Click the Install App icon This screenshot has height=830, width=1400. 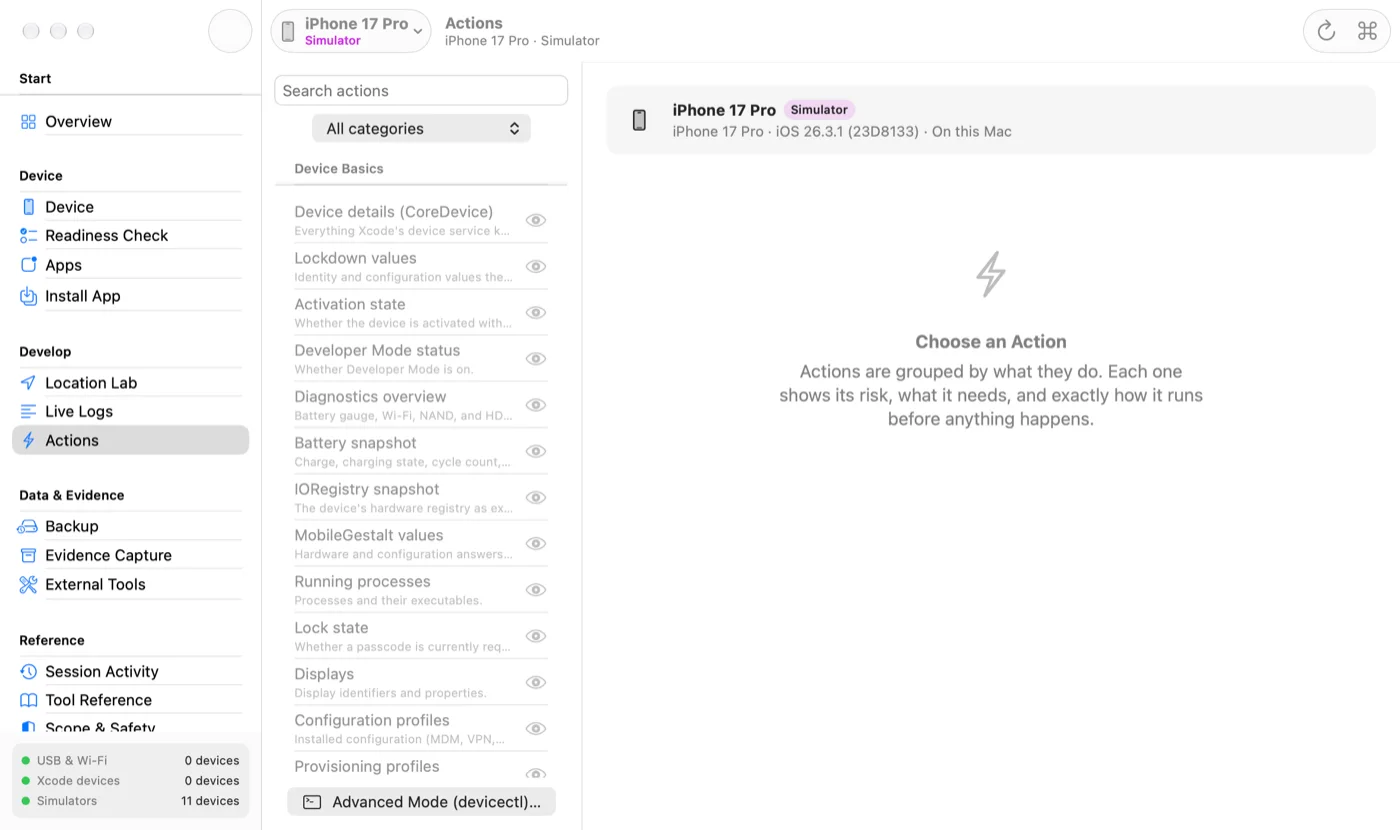click(x=28, y=297)
